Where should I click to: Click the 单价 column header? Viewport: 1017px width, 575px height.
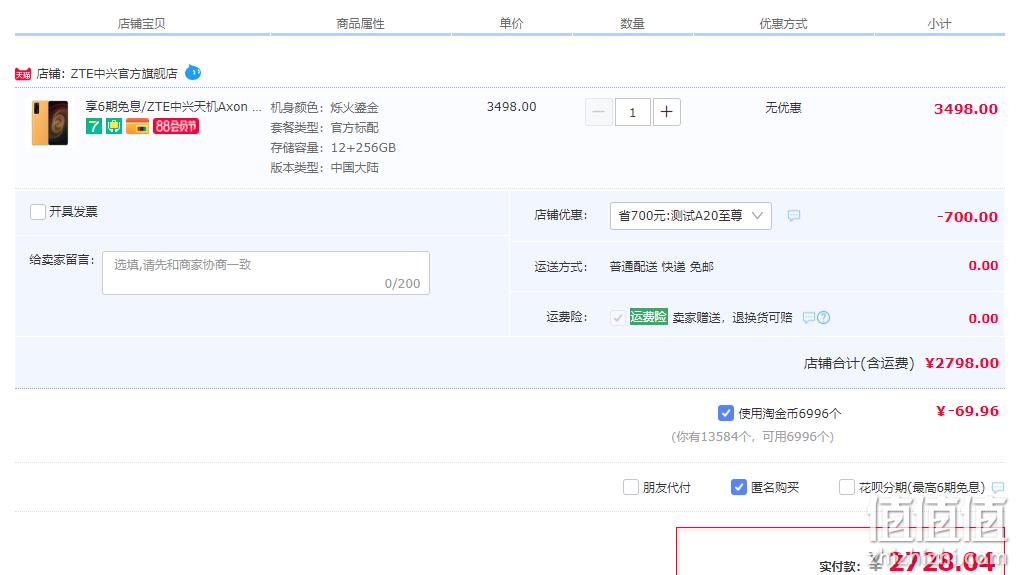[511, 23]
